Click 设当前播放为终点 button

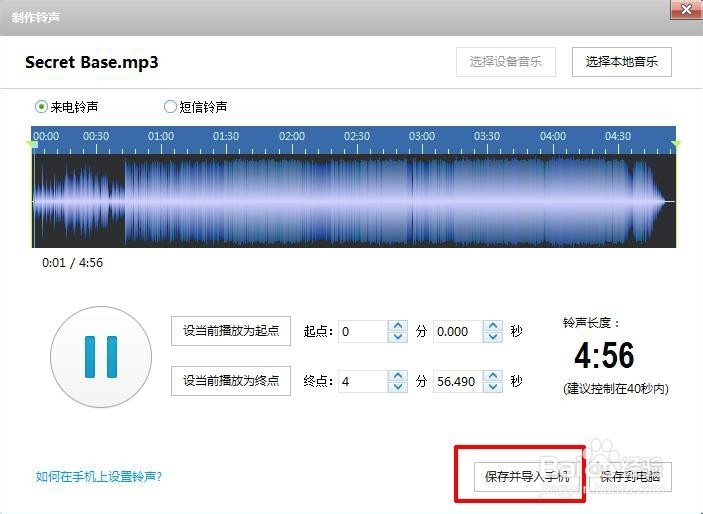click(231, 381)
